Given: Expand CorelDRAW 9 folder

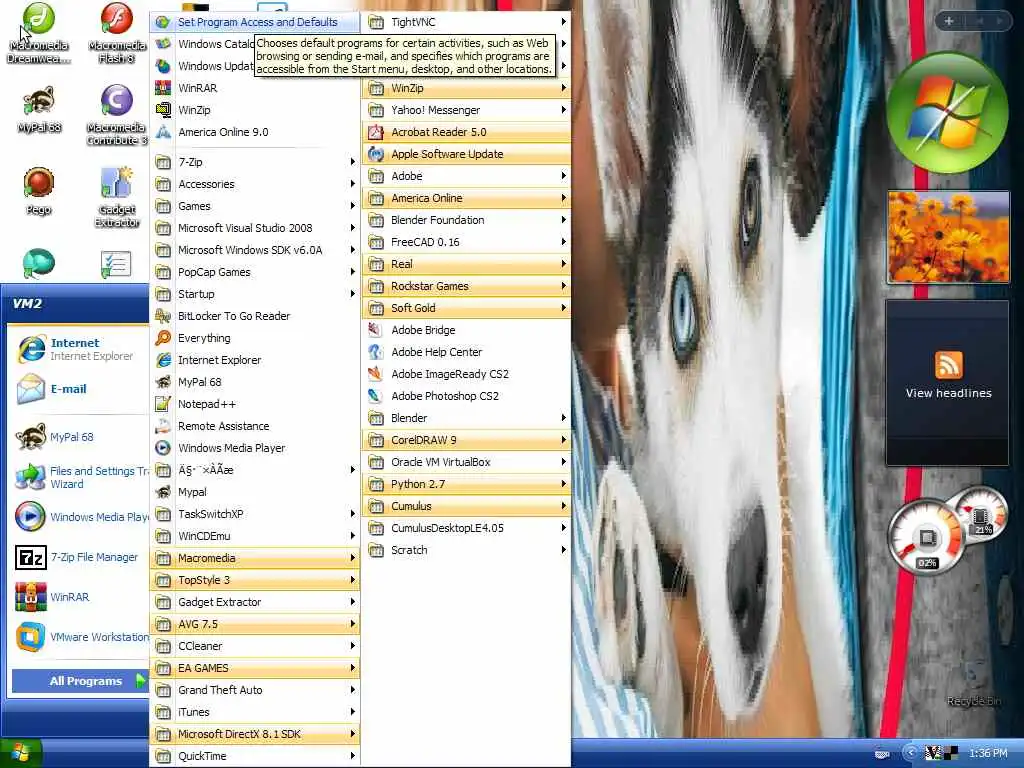Looking at the screenshot, I should (x=466, y=440).
